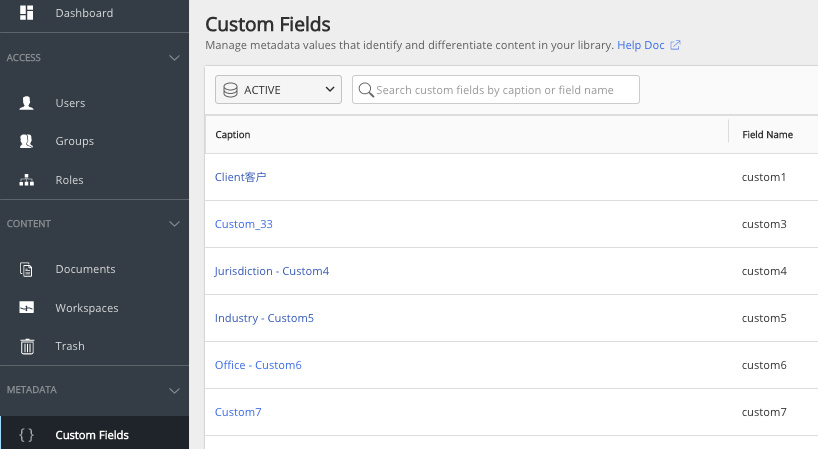Go to Roles in sidebar
The width and height of the screenshot is (818, 449).
[70, 180]
